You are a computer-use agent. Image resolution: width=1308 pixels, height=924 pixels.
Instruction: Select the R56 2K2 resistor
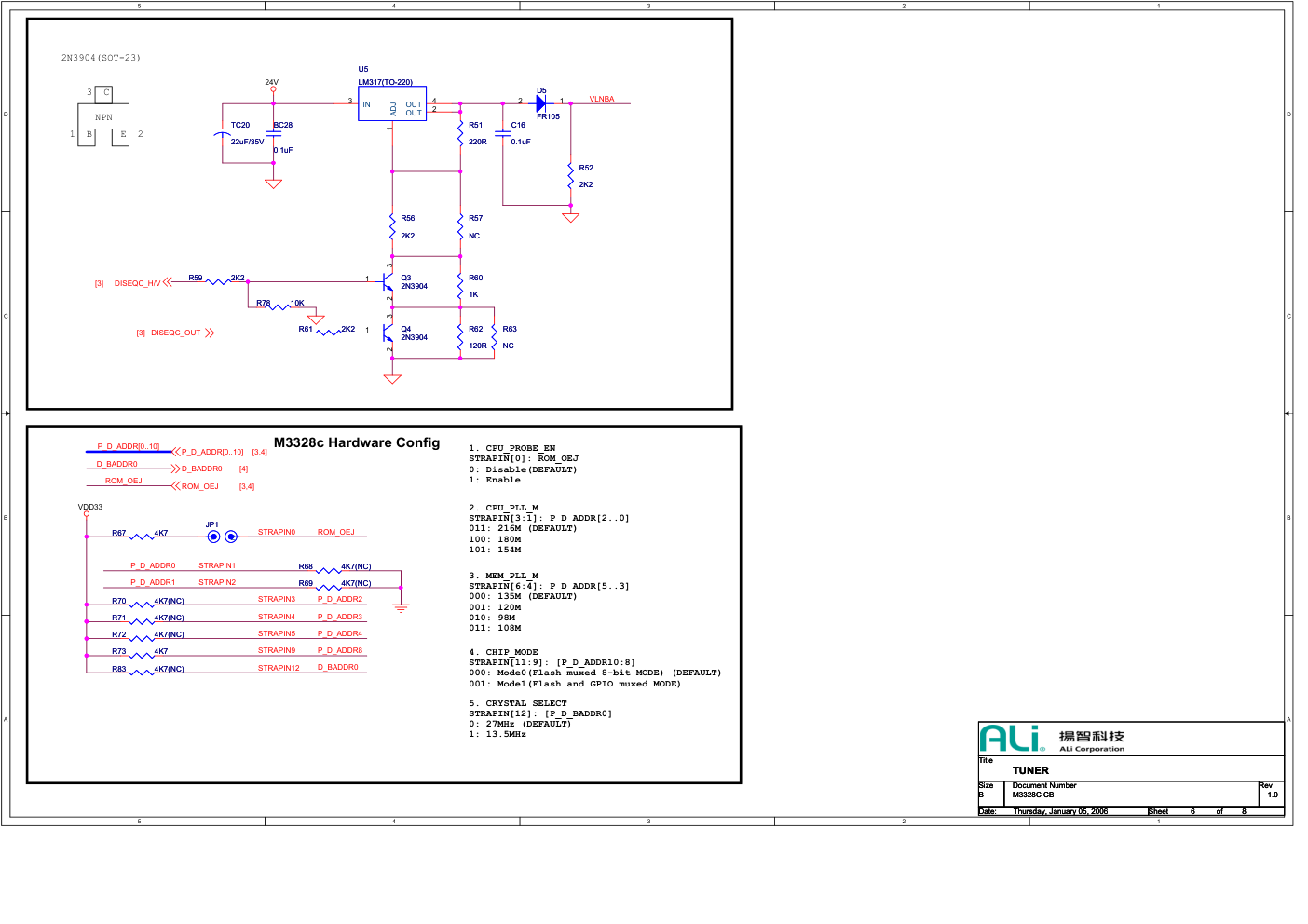point(392,226)
